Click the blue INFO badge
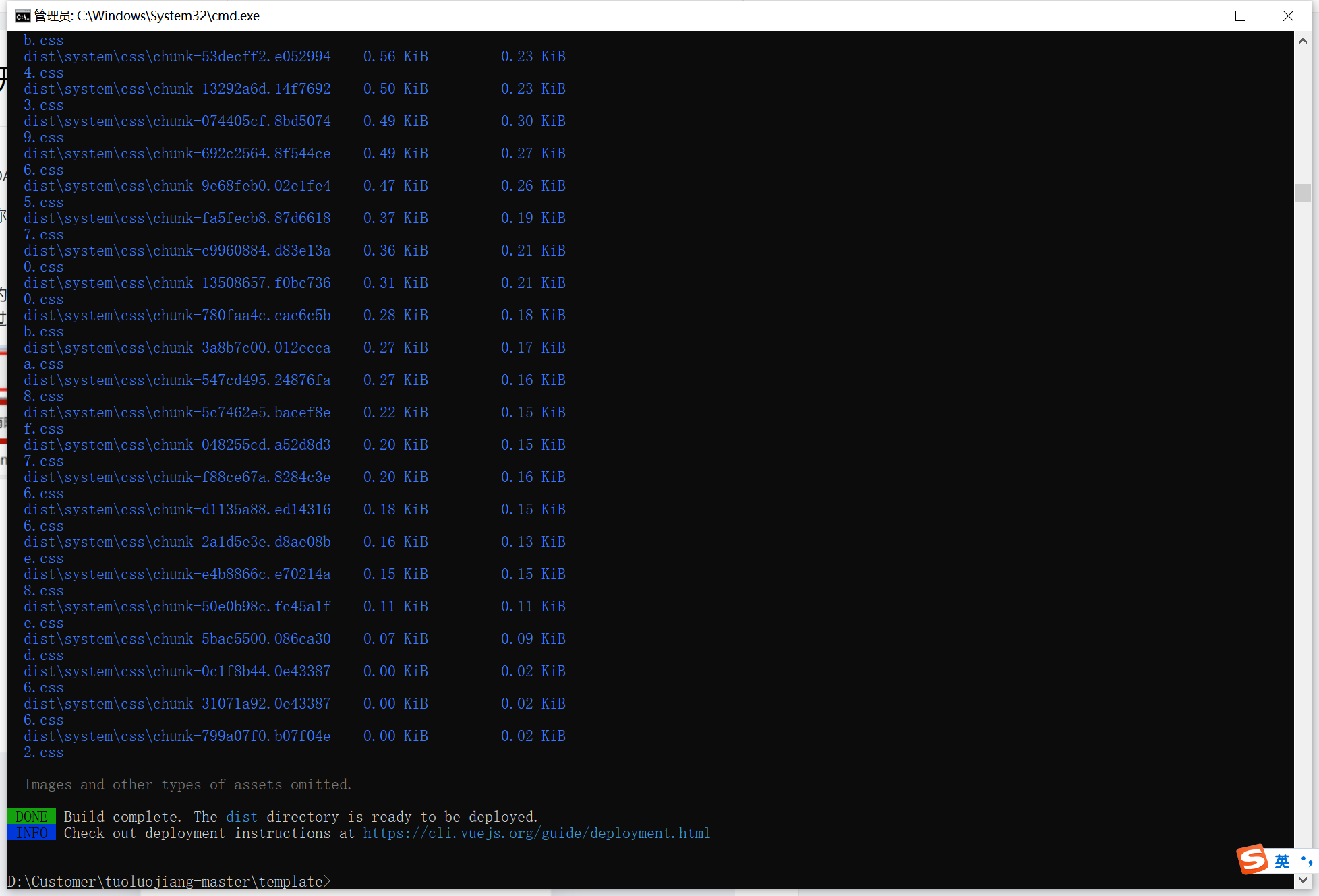 tap(31, 833)
